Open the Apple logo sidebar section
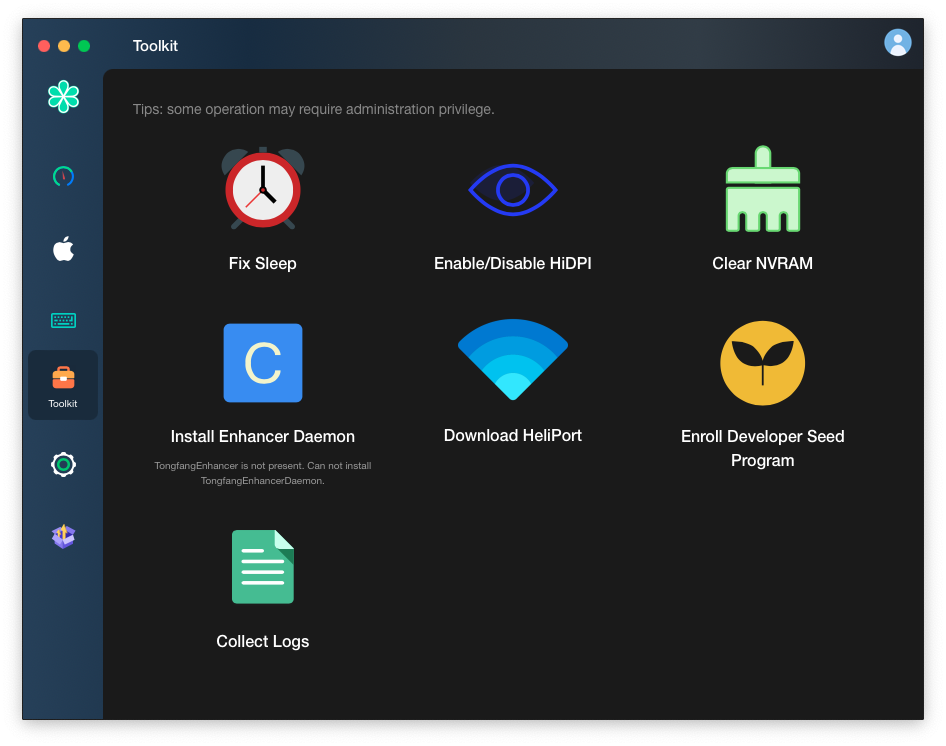 tap(63, 249)
